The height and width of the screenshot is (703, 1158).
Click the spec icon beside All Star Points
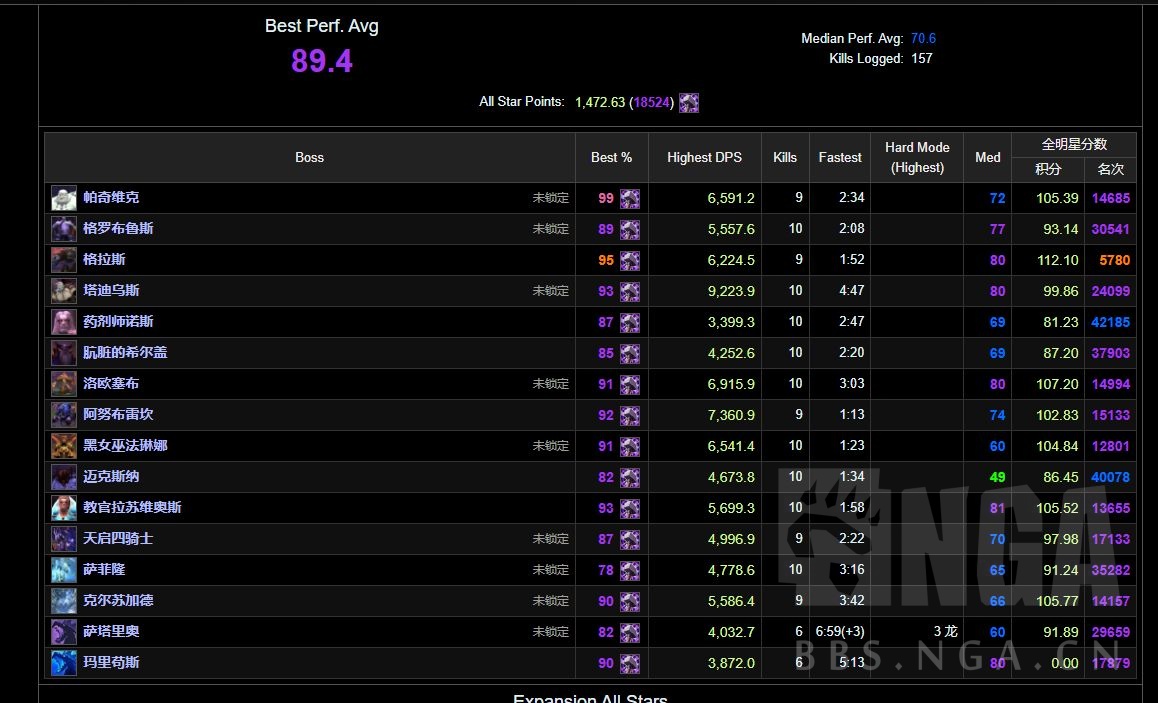point(689,102)
